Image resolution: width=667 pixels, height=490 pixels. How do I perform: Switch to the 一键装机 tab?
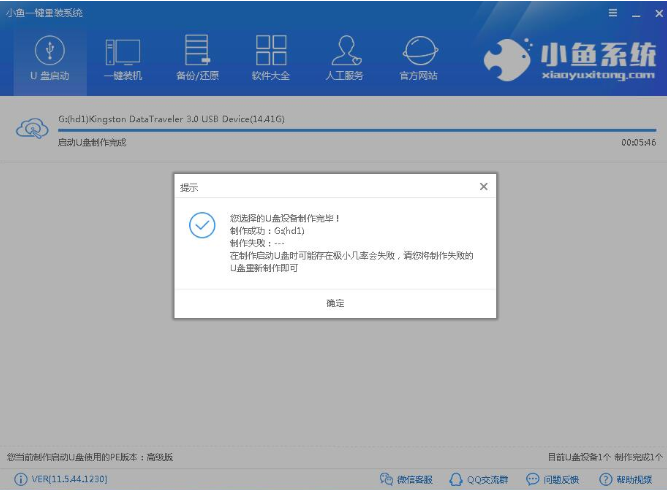(123, 58)
